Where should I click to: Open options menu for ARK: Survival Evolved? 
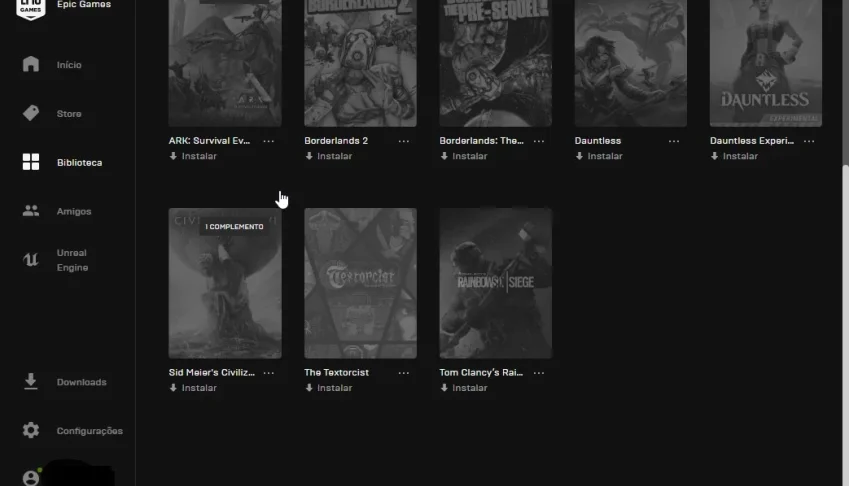[x=269, y=141]
